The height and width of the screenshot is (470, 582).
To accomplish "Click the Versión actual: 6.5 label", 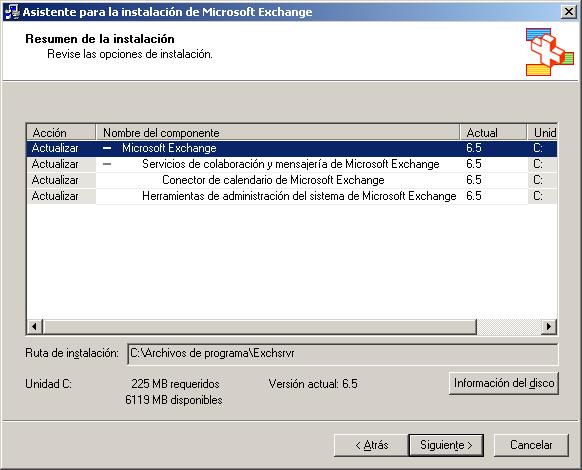I will pyautogui.click(x=313, y=383).
